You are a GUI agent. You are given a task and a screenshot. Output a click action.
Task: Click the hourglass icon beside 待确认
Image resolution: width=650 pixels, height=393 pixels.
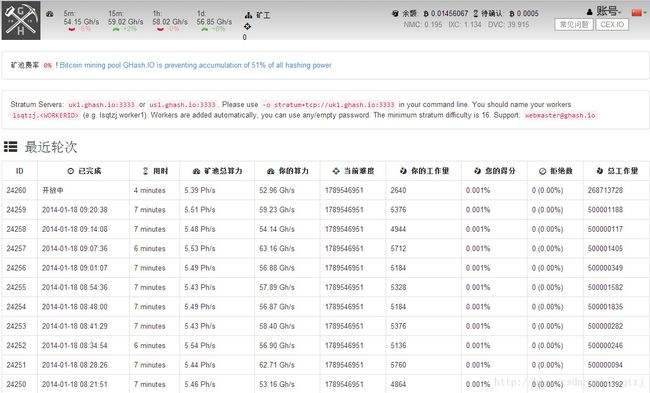click(475, 14)
